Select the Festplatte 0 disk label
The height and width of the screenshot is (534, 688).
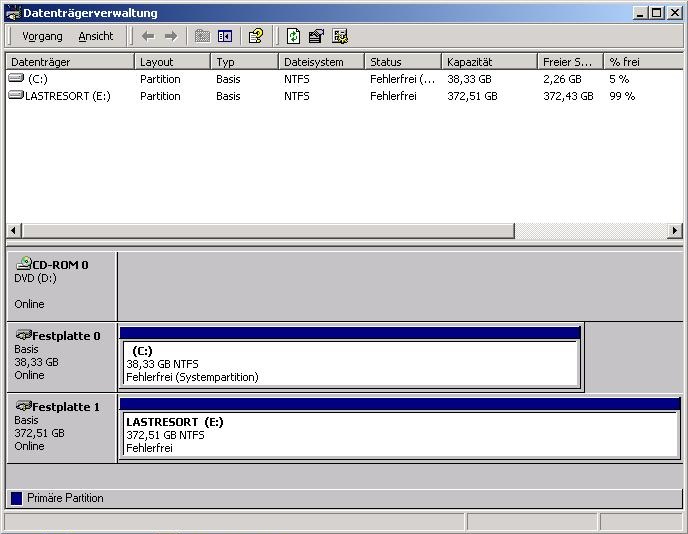point(62,357)
